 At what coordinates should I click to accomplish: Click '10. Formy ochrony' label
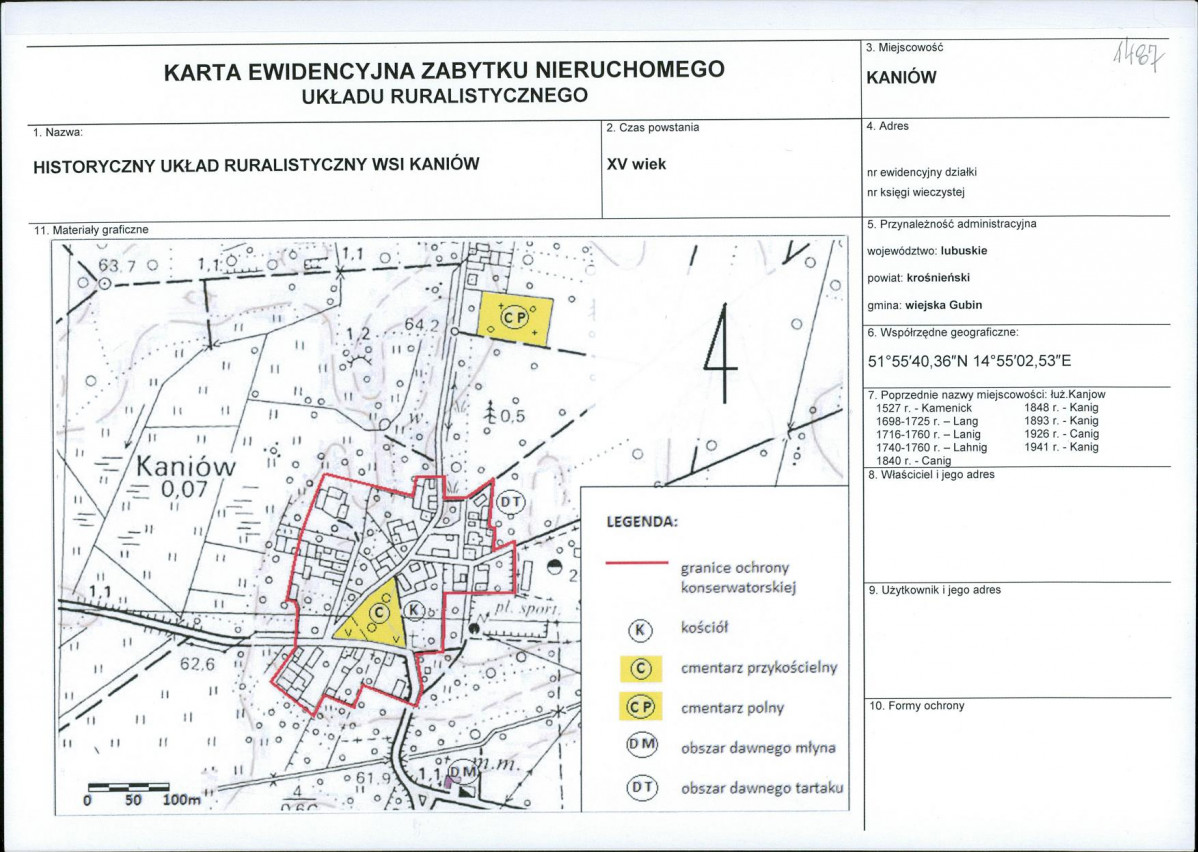[916, 706]
